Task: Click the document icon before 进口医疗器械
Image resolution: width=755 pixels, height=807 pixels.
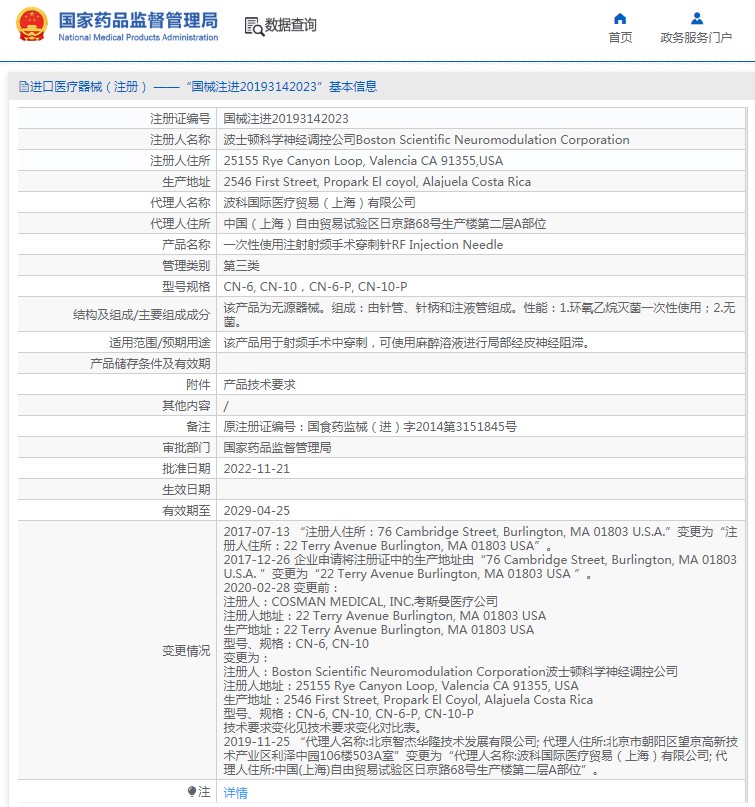Action: click(x=24, y=86)
